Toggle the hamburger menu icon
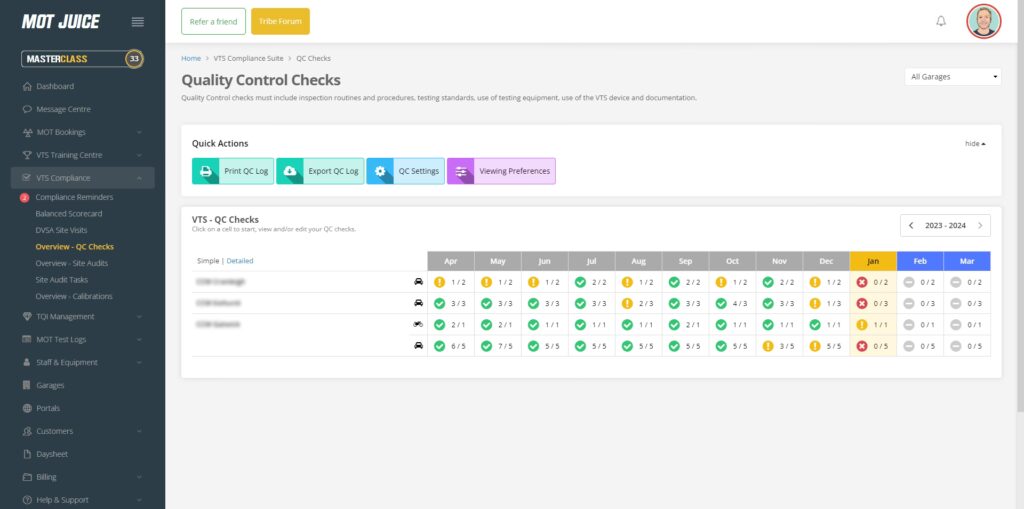This screenshot has width=1024, height=509. click(x=138, y=22)
